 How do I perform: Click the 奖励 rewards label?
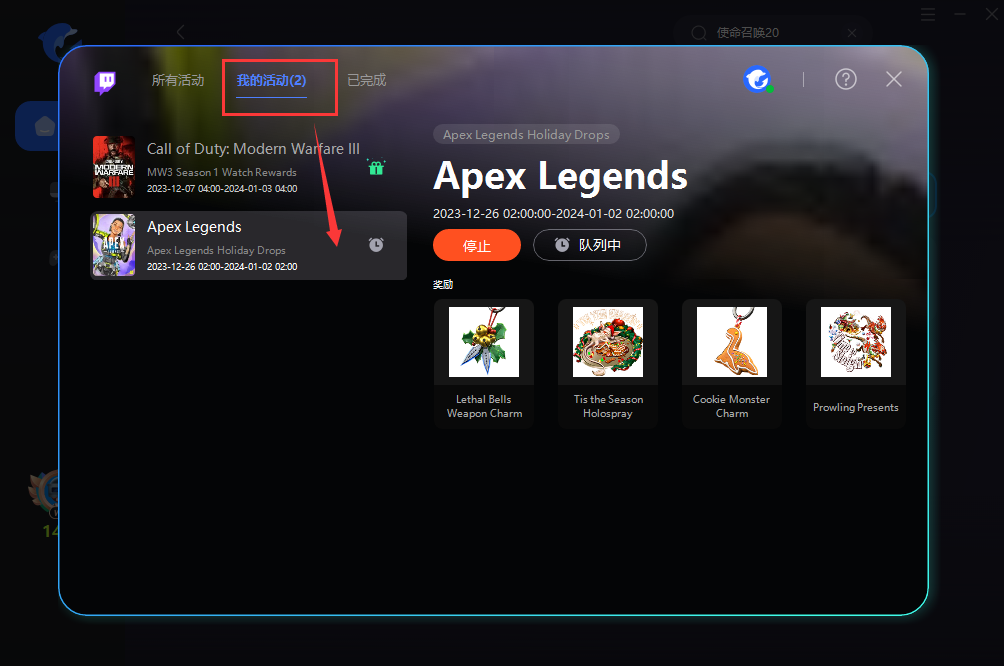pos(442,284)
